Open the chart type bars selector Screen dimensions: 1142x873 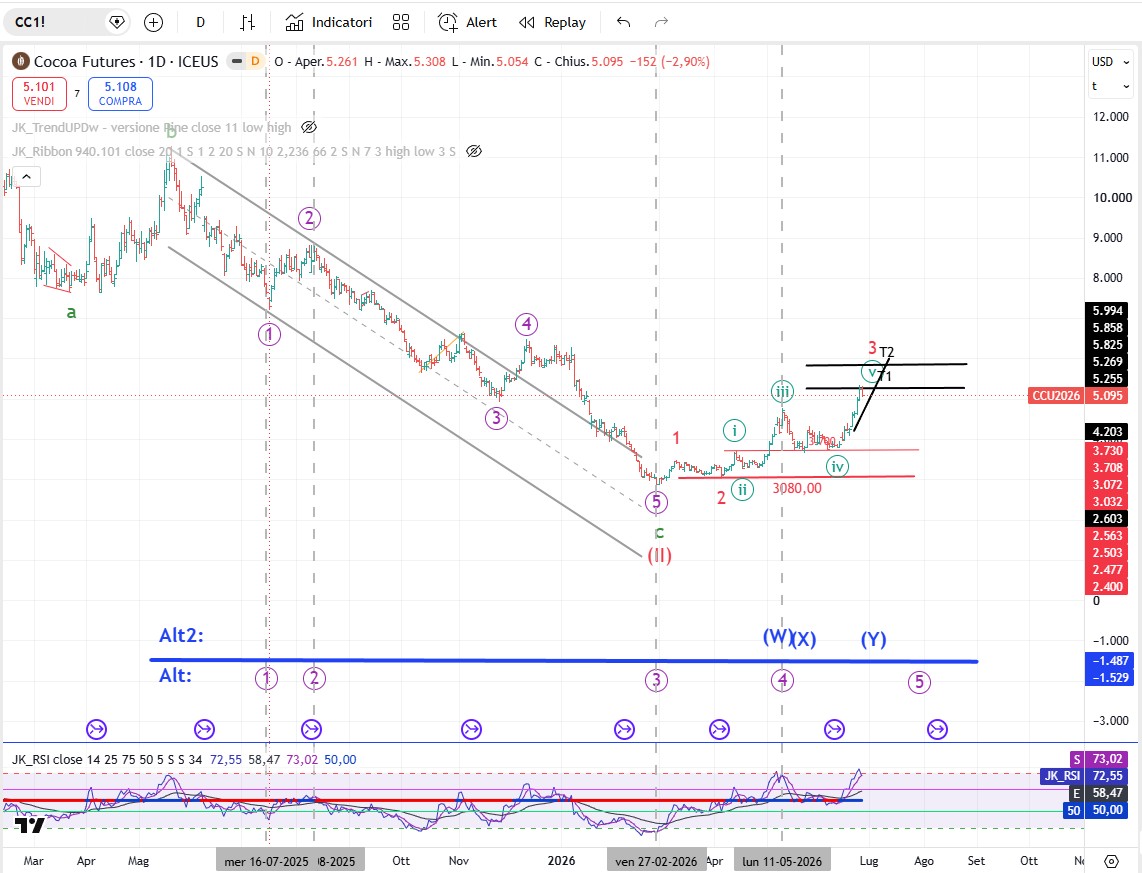248,23
